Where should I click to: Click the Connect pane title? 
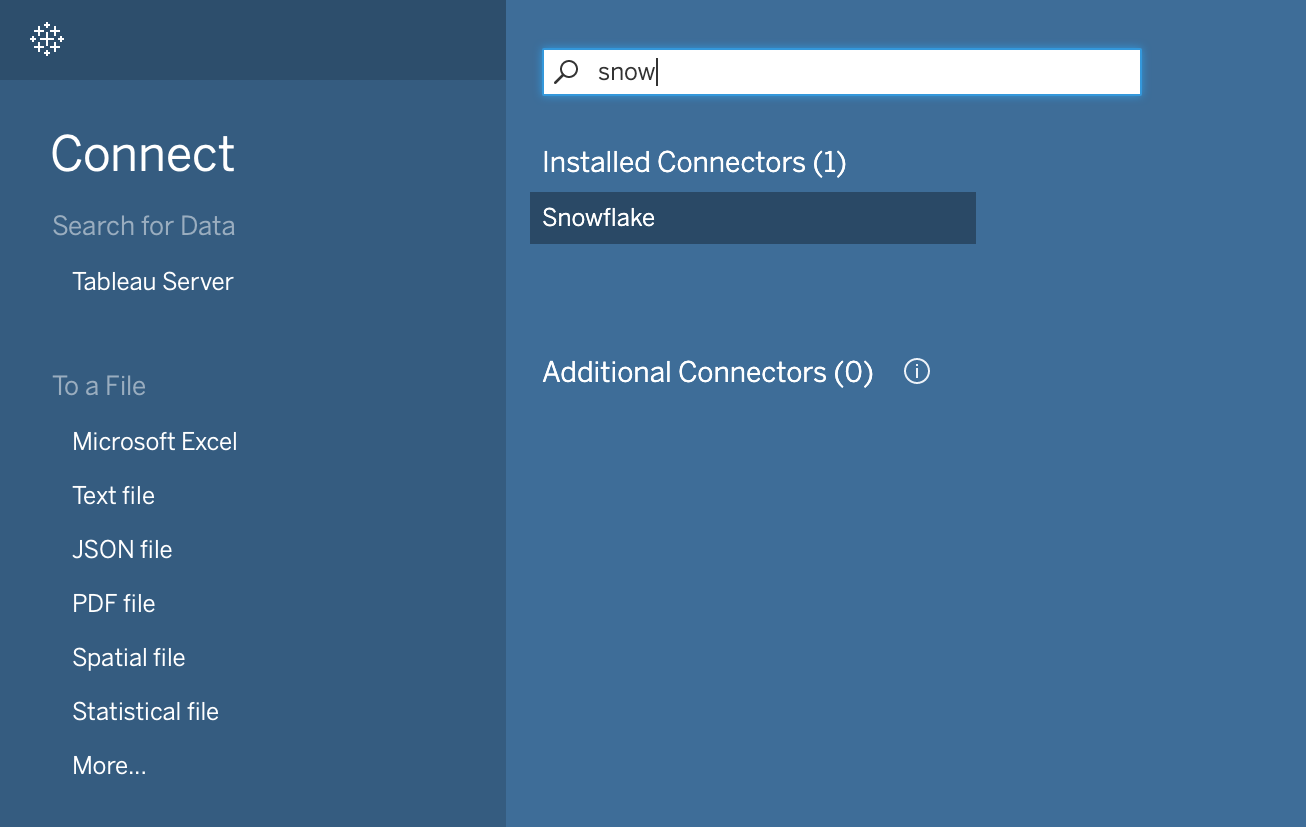(x=143, y=154)
